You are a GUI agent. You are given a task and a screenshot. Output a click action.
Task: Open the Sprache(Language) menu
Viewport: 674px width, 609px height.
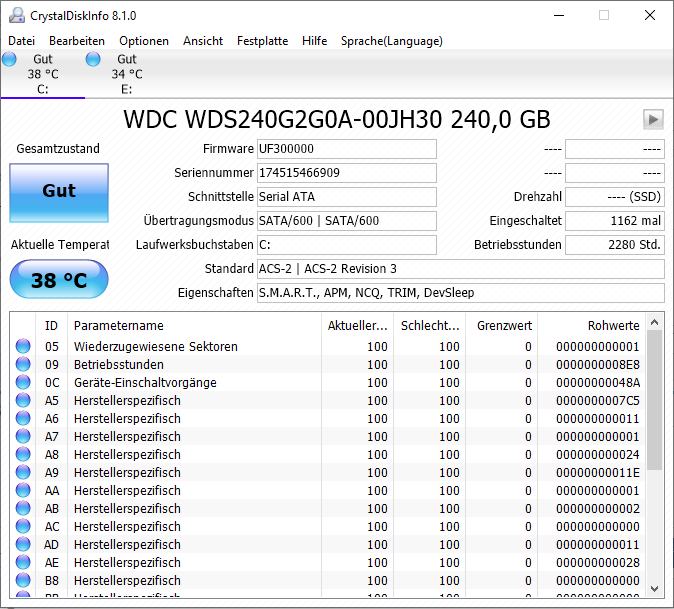click(x=392, y=41)
